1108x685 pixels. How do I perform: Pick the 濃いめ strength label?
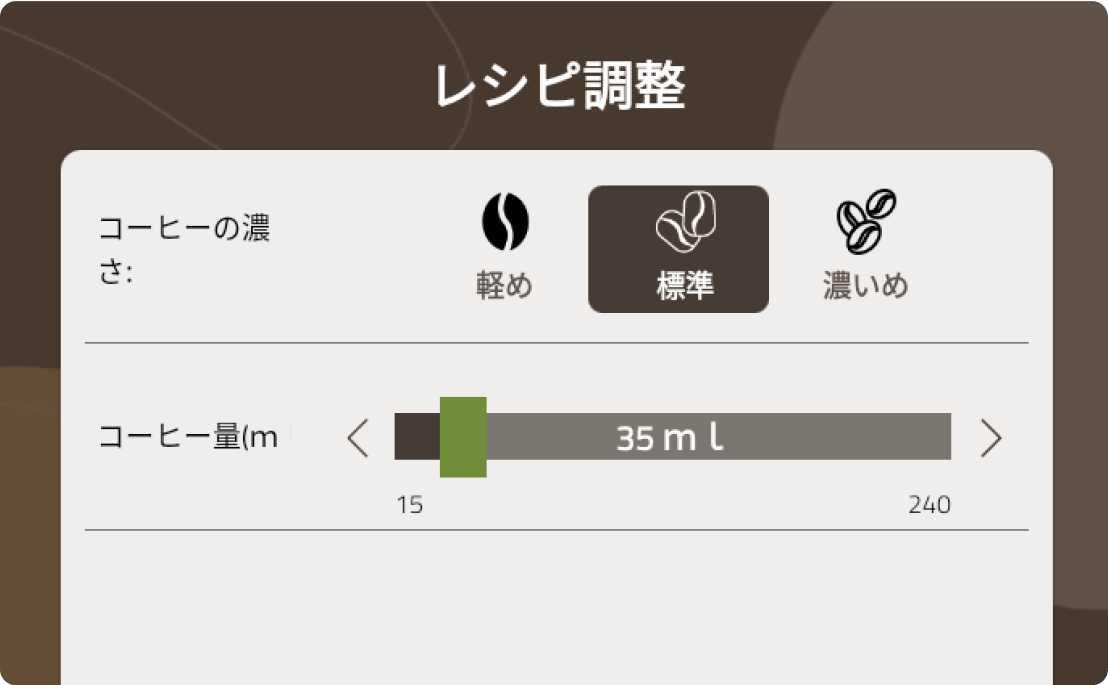pos(866,286)
